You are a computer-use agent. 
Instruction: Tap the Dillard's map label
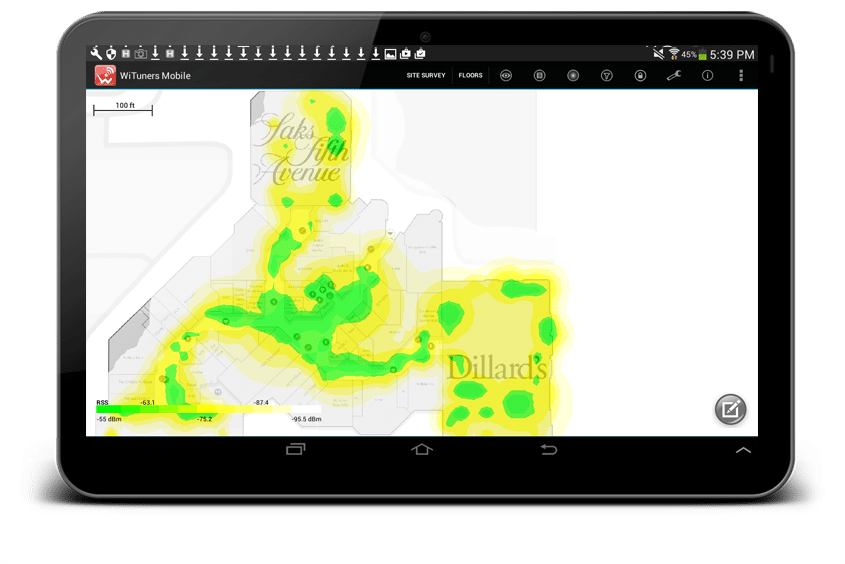click(497, 367)
